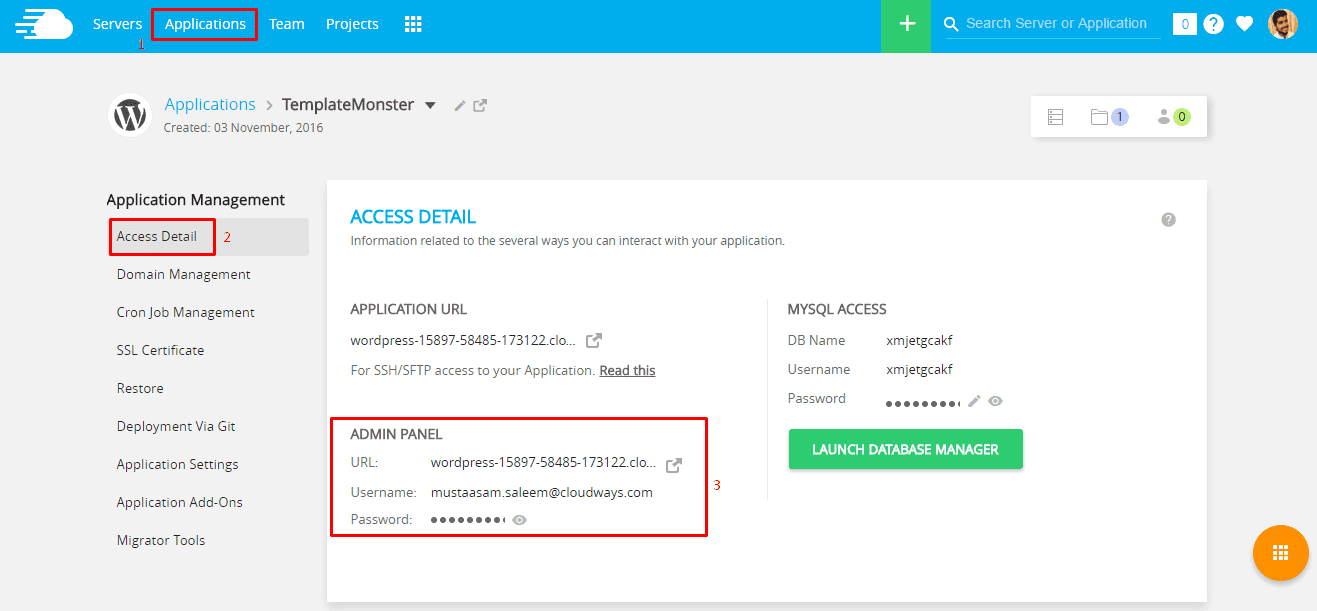Open the help question mark icon in navbar

[1213, 24]
